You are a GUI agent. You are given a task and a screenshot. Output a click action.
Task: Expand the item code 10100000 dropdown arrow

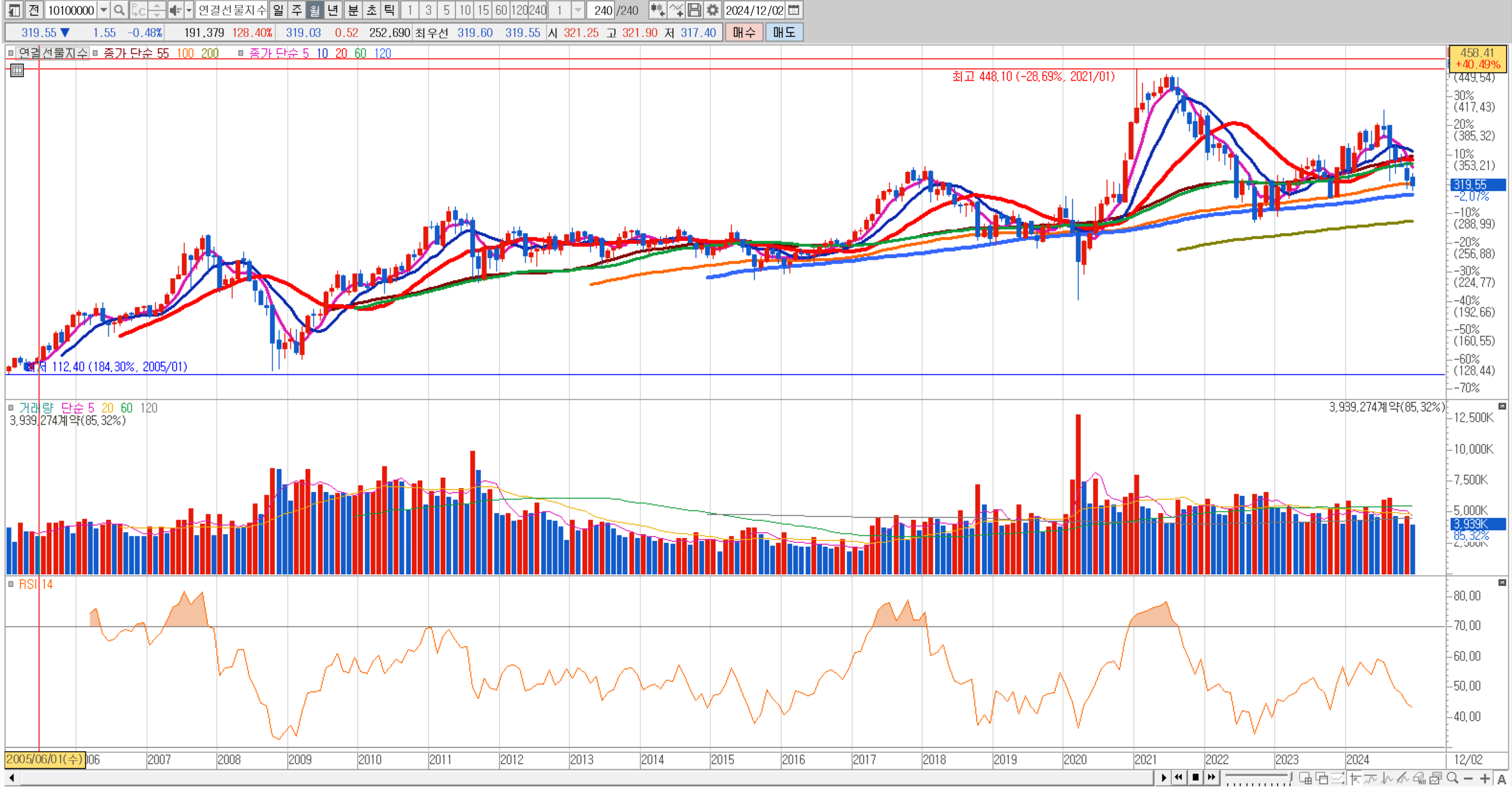[x=103, y=10]
